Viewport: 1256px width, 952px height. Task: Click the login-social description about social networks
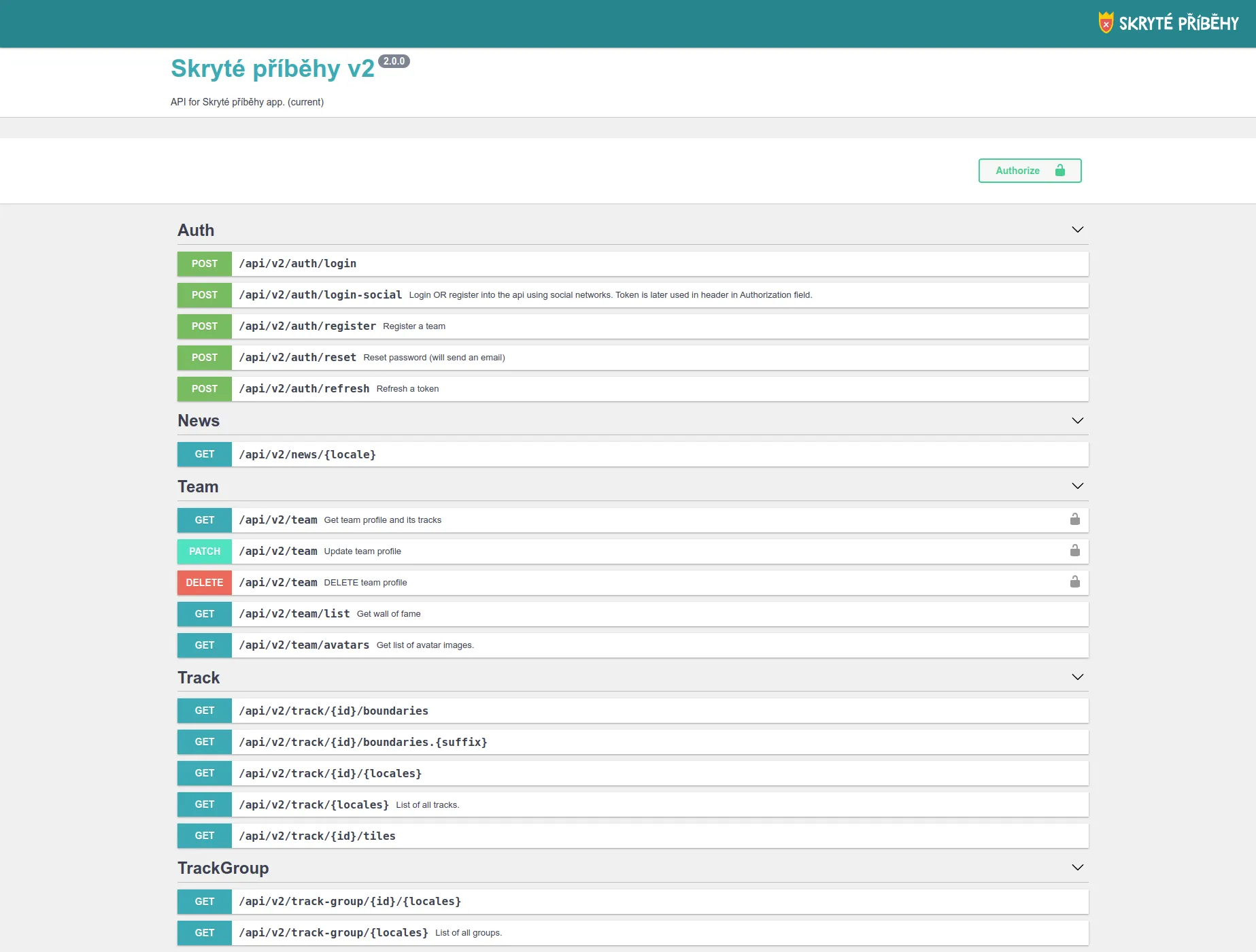611,295
